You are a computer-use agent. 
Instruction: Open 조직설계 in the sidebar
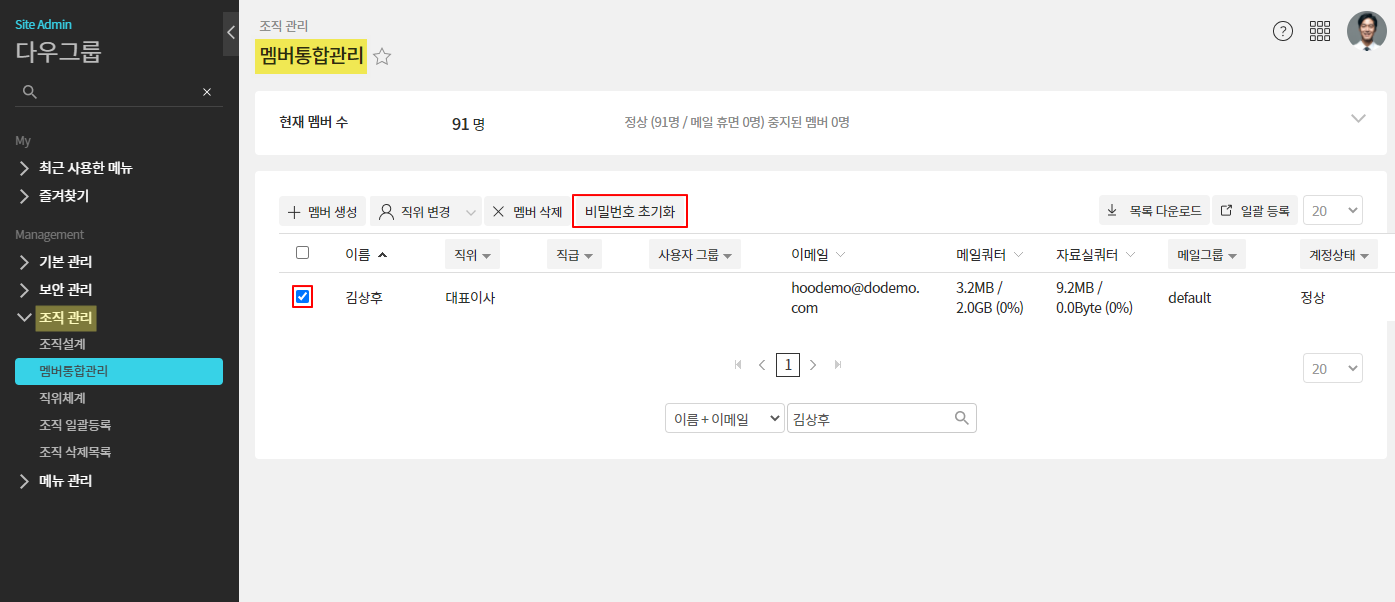[62, 344]
